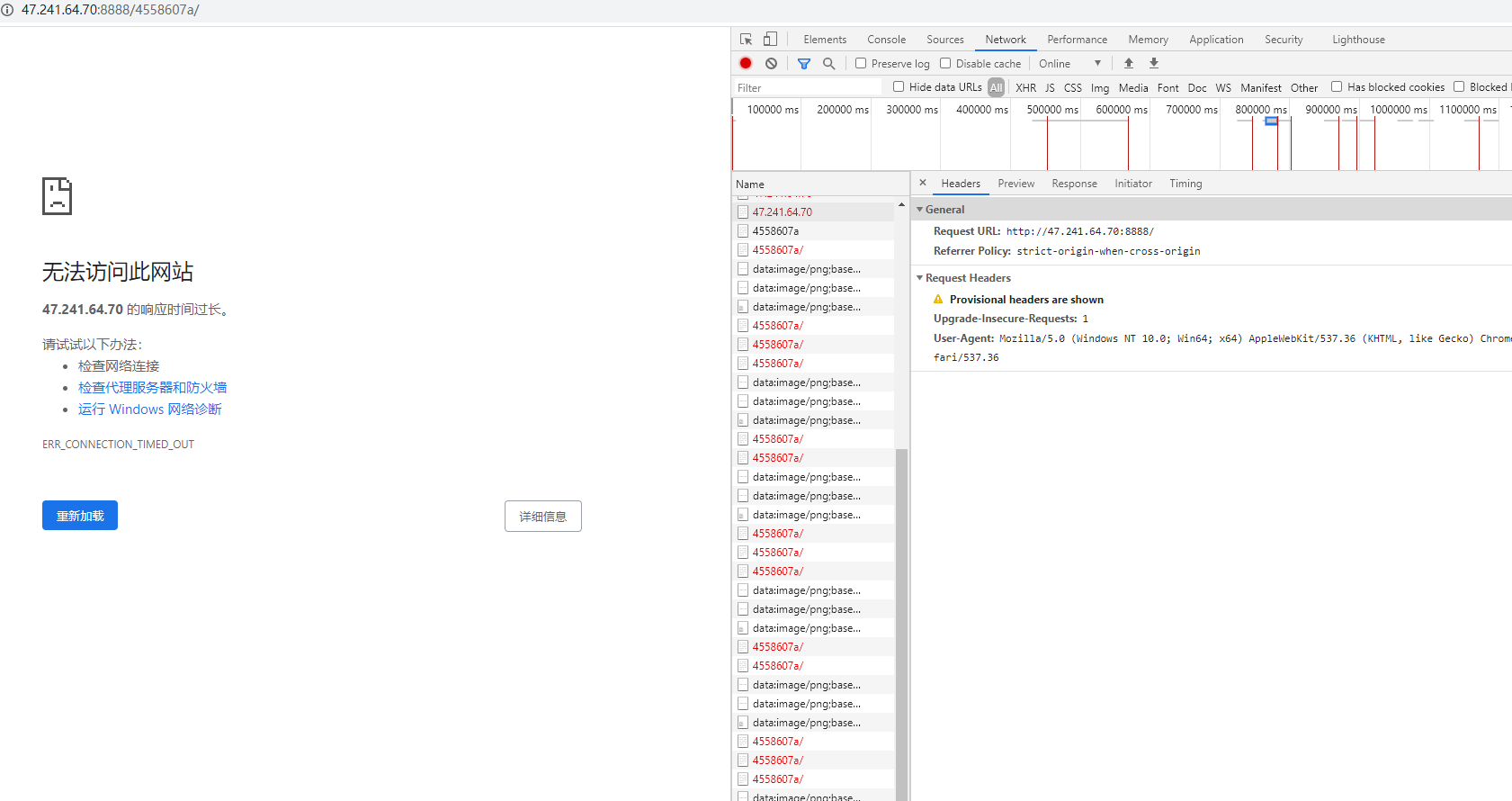Check Has blocked cookies
Screen dimensions: 1512x801
(1337, 86)
